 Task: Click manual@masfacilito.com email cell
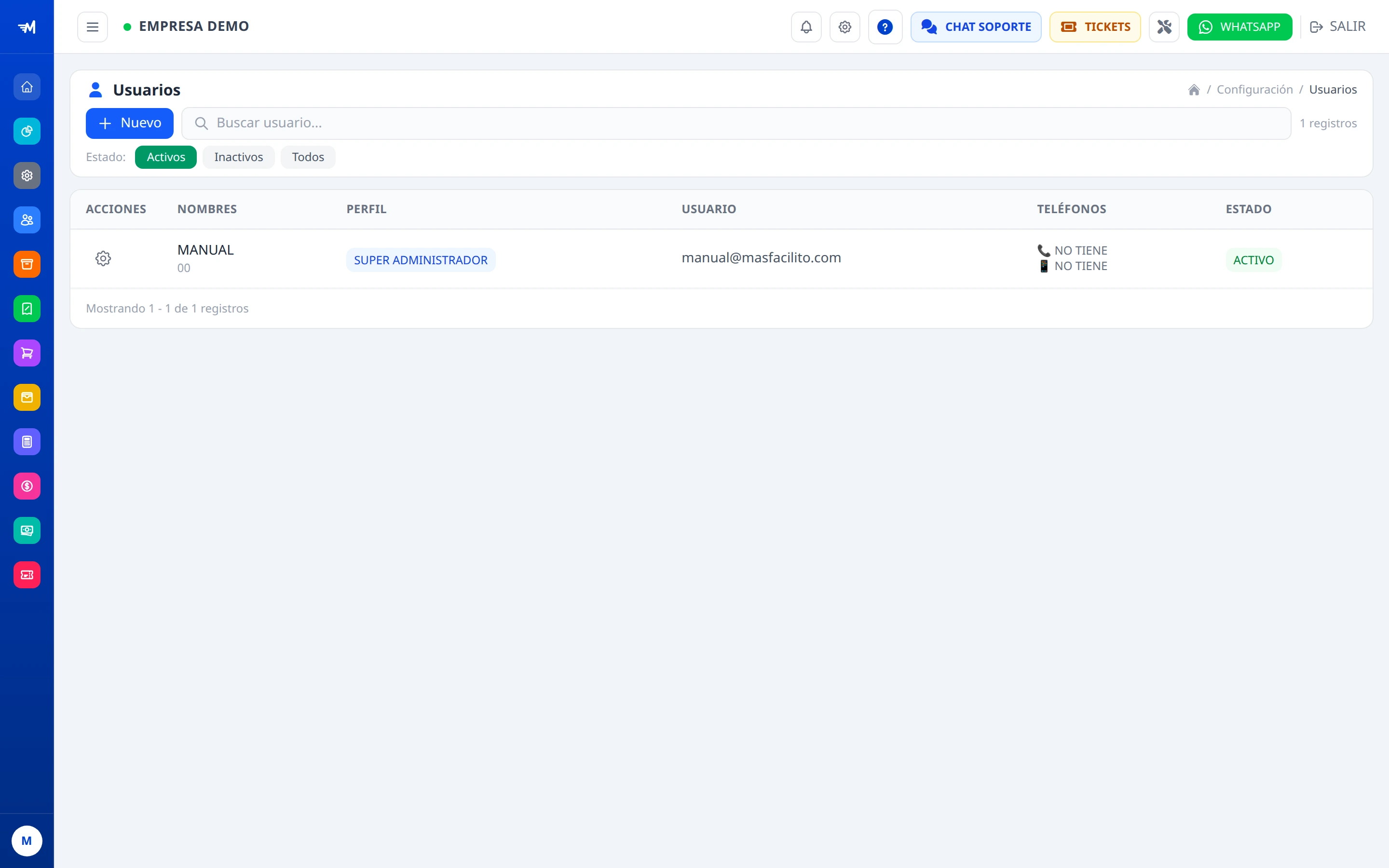[761, 258]
